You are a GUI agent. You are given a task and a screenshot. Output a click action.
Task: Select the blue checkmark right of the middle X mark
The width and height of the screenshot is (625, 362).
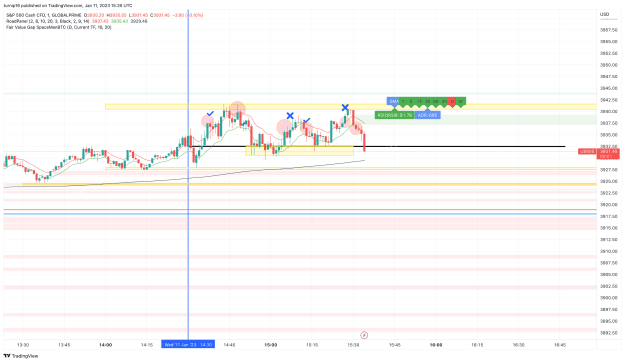coord(307,120)
